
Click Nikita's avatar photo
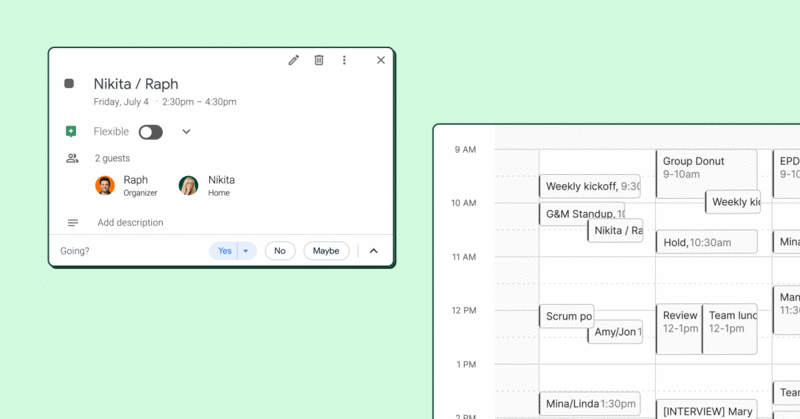tap(188, 185)
